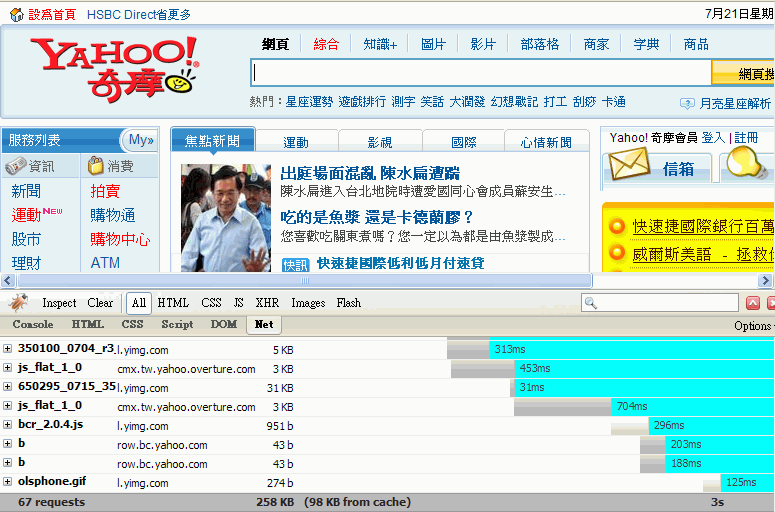Switch search to 字典
This screenshot has height=512, width=775.
click(646, 44)
